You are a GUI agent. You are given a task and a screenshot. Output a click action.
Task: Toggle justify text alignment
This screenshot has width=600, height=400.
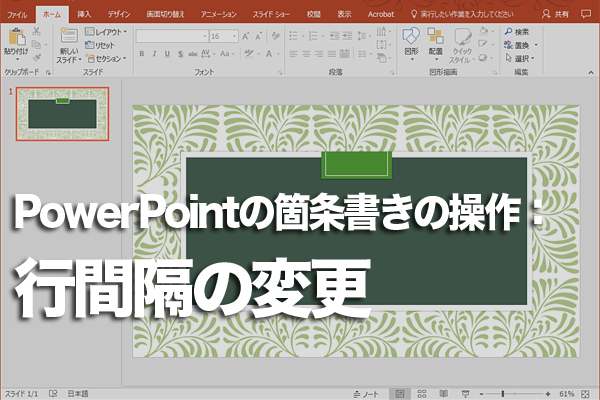(332, 54)
